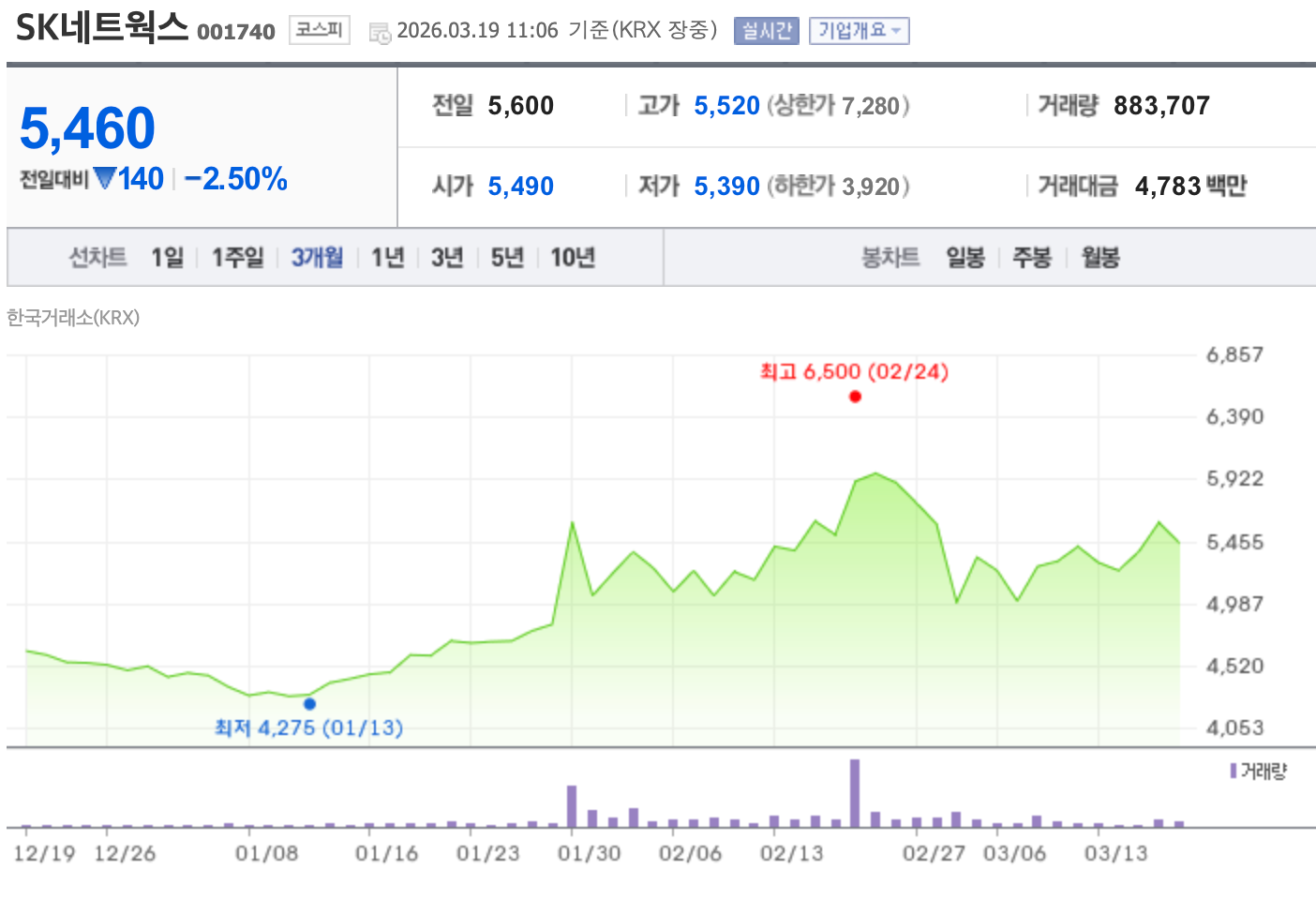
Task: Select the 5년 chart range
Action: [507, 257]
